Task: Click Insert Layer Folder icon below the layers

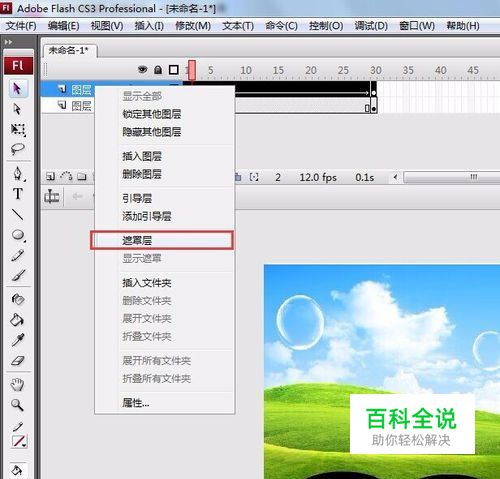Action: [82, 177]
